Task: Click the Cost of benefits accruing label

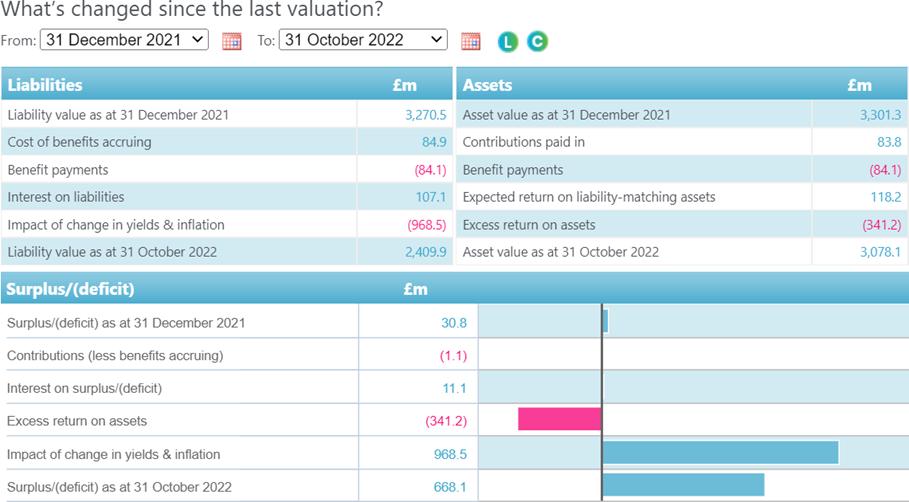Action: point(79,142)
